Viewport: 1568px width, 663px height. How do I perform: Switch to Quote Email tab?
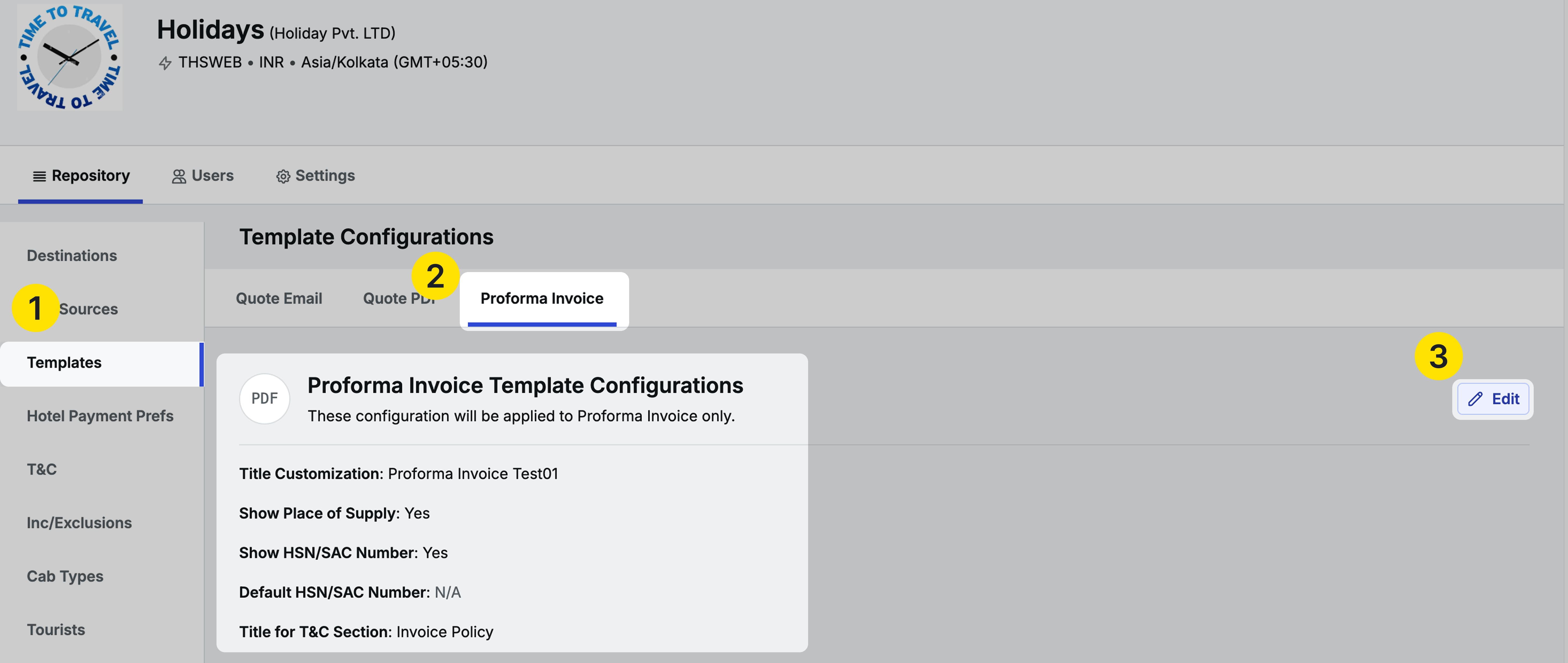click(x=279, y=299)
